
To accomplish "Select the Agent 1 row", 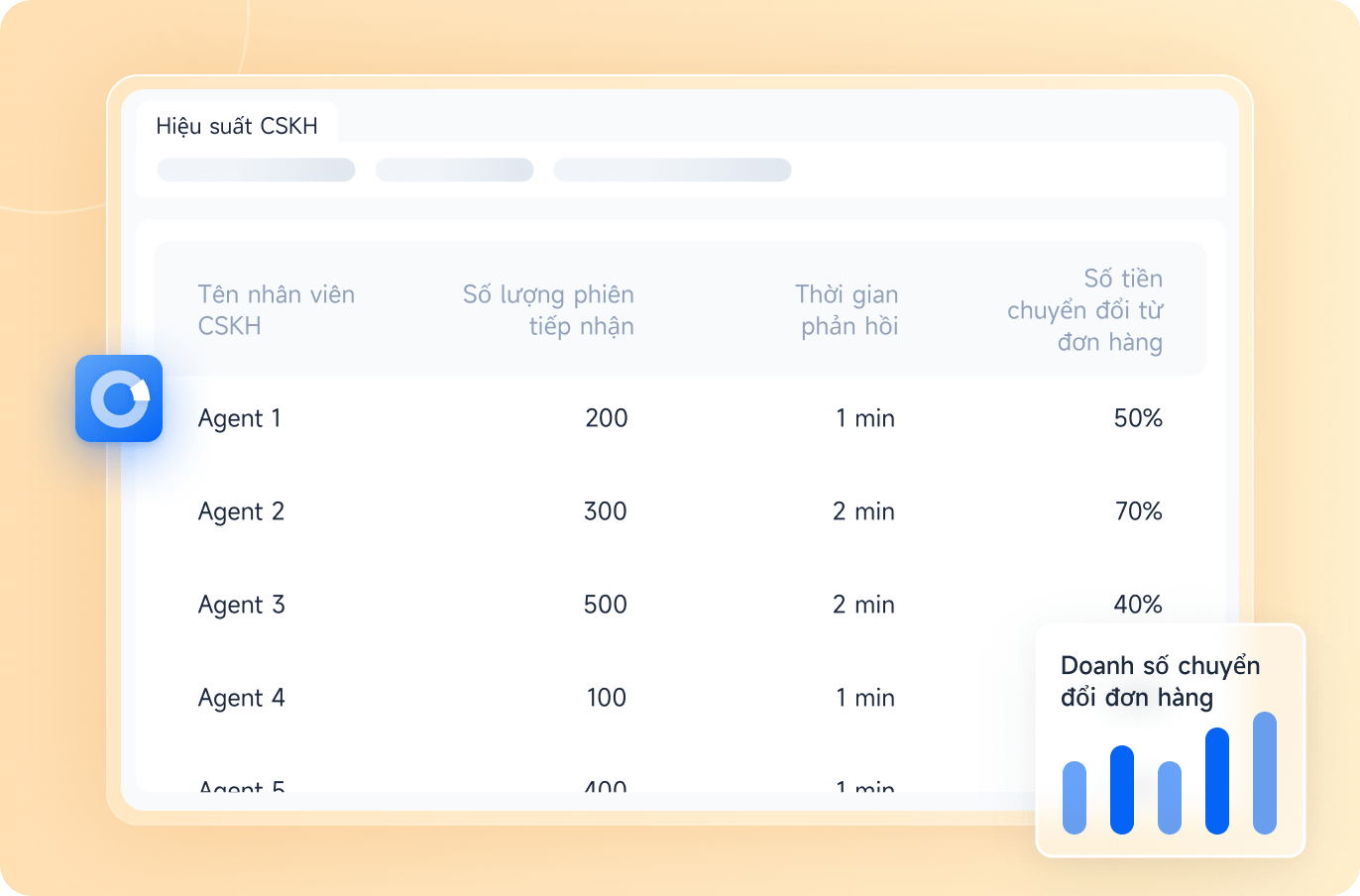I will click(240, 418).
